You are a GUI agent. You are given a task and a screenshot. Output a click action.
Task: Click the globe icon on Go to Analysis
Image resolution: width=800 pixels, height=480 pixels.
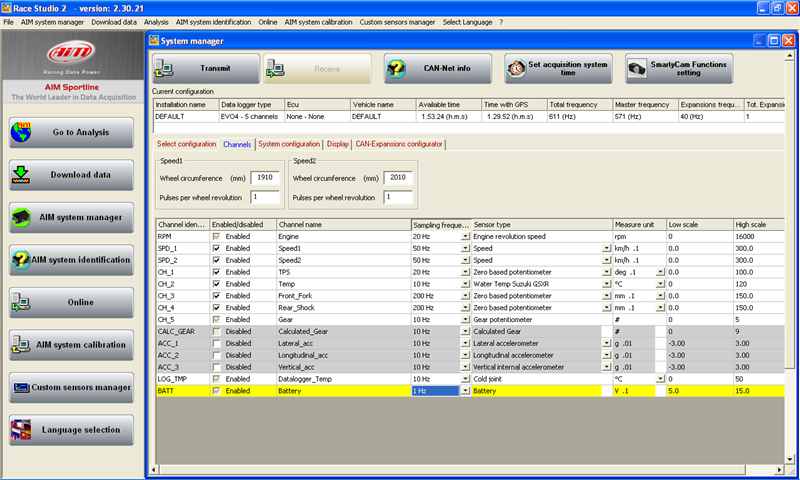[x=21, y=132]
